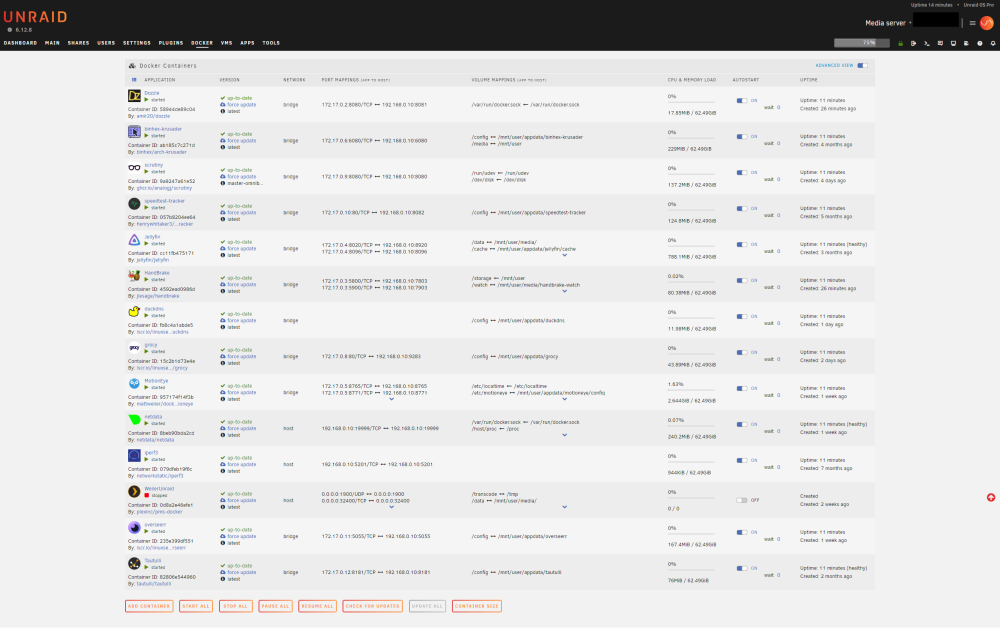This screenshot has width=1000, height=628.
Task: Open the amir20/dozzle repository link
Action: coord(153,116)
